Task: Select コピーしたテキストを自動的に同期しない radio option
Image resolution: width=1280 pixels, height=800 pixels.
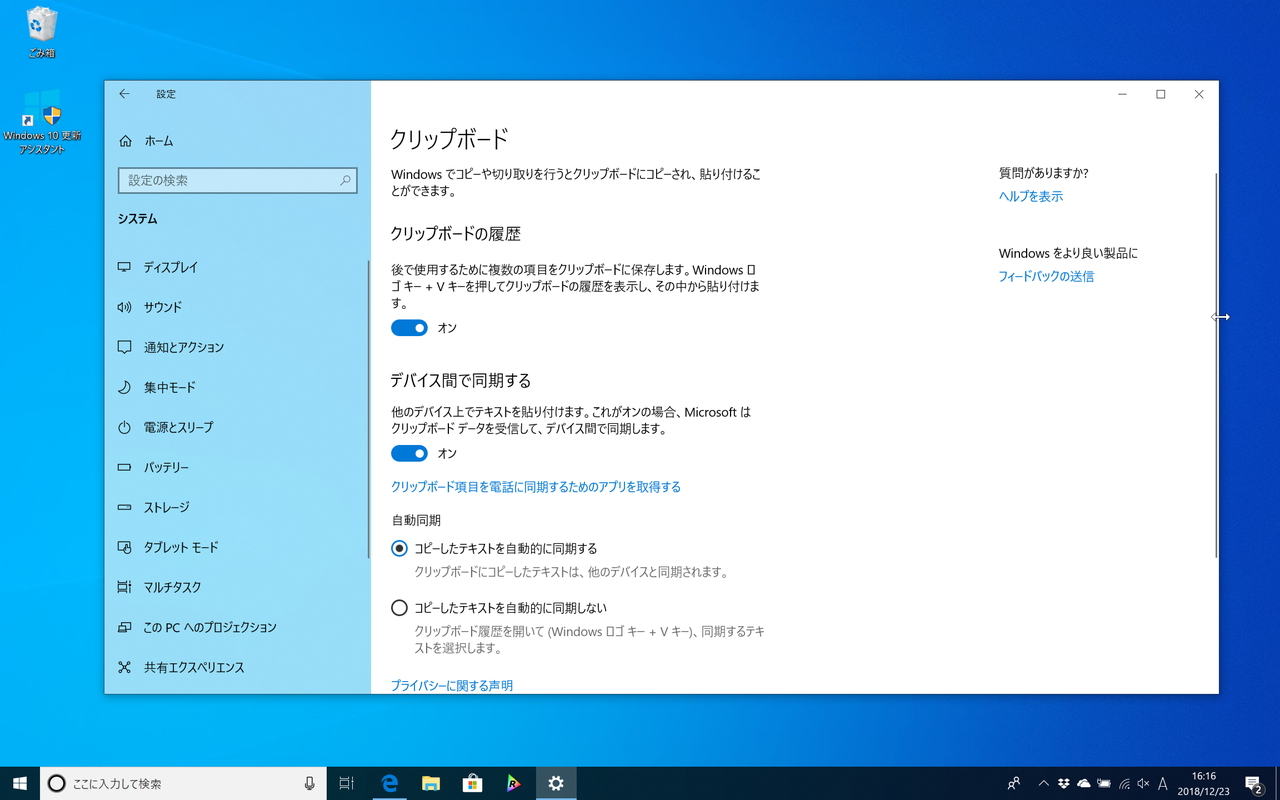Action: [399, 607]
